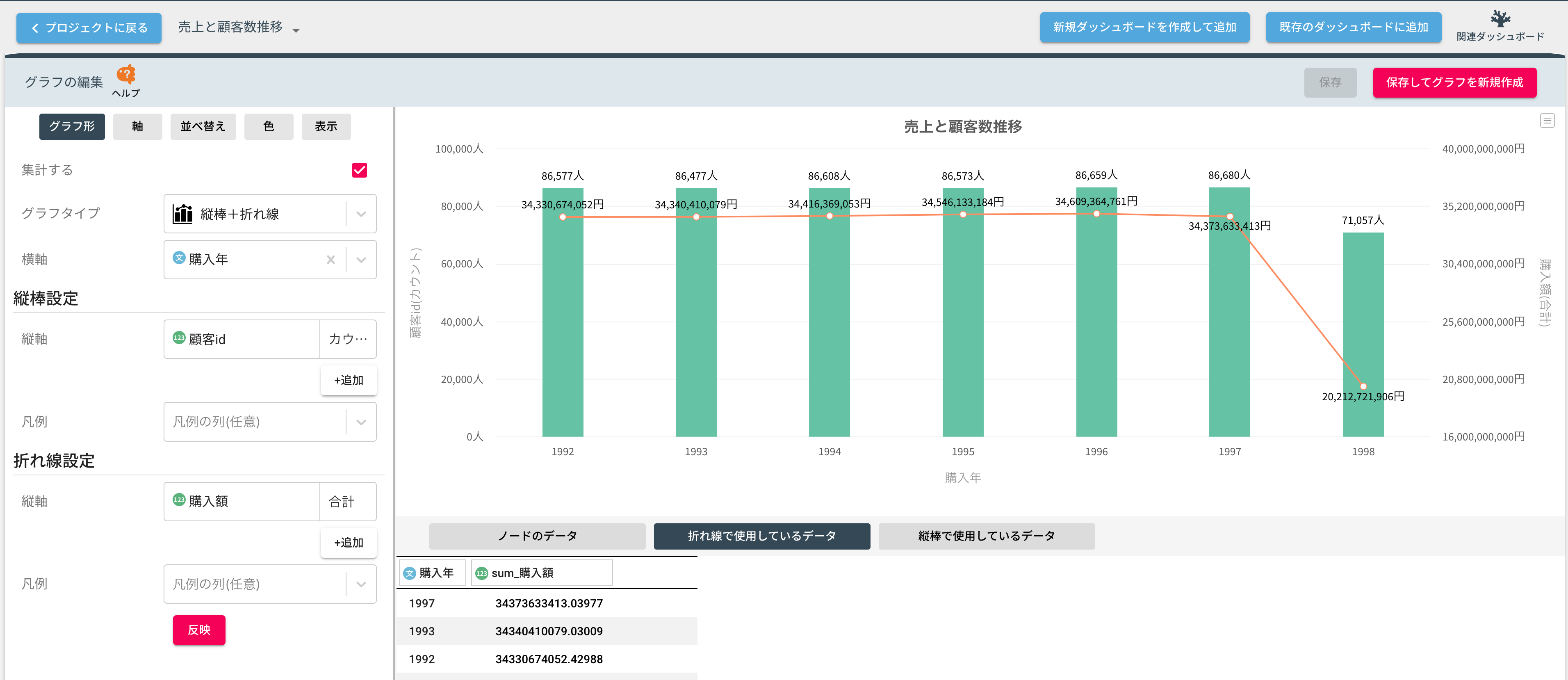Toggle the 集計する checkbox
This screenshot has height=680, width=1568.
click(359, 170)
